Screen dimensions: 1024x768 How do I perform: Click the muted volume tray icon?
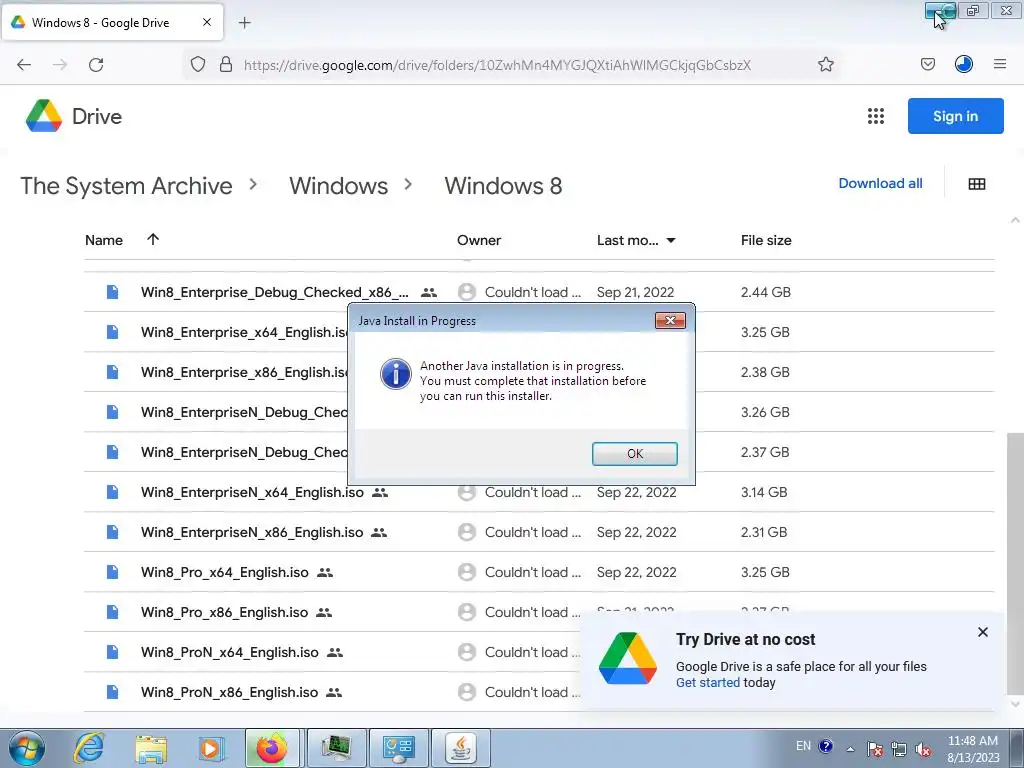click(x=923, y=750)
